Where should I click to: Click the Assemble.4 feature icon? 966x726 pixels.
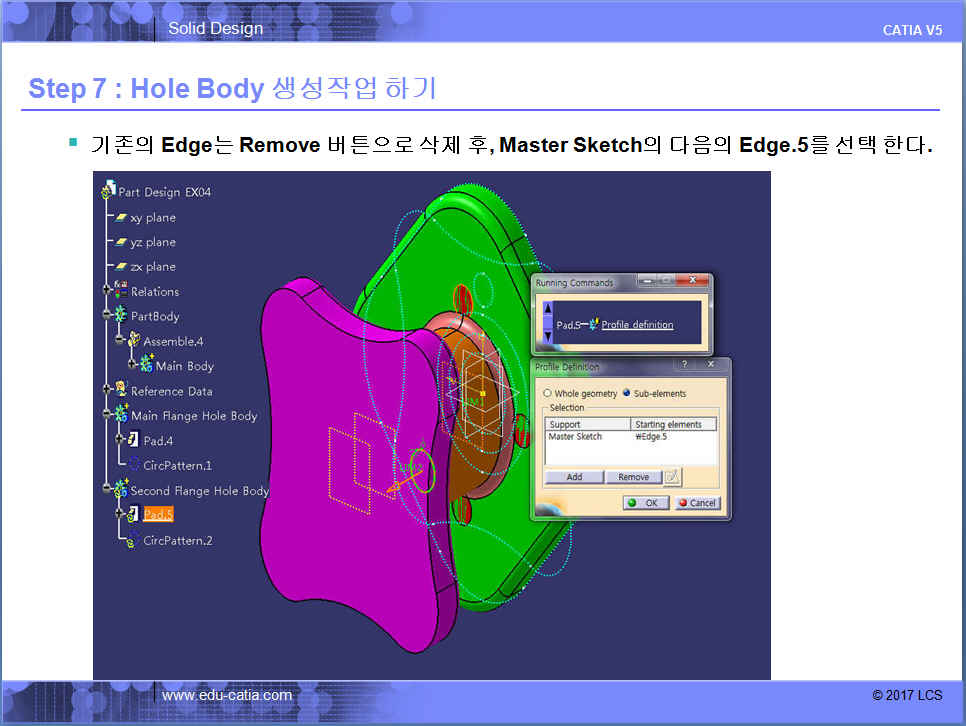[x=133, y=341]
